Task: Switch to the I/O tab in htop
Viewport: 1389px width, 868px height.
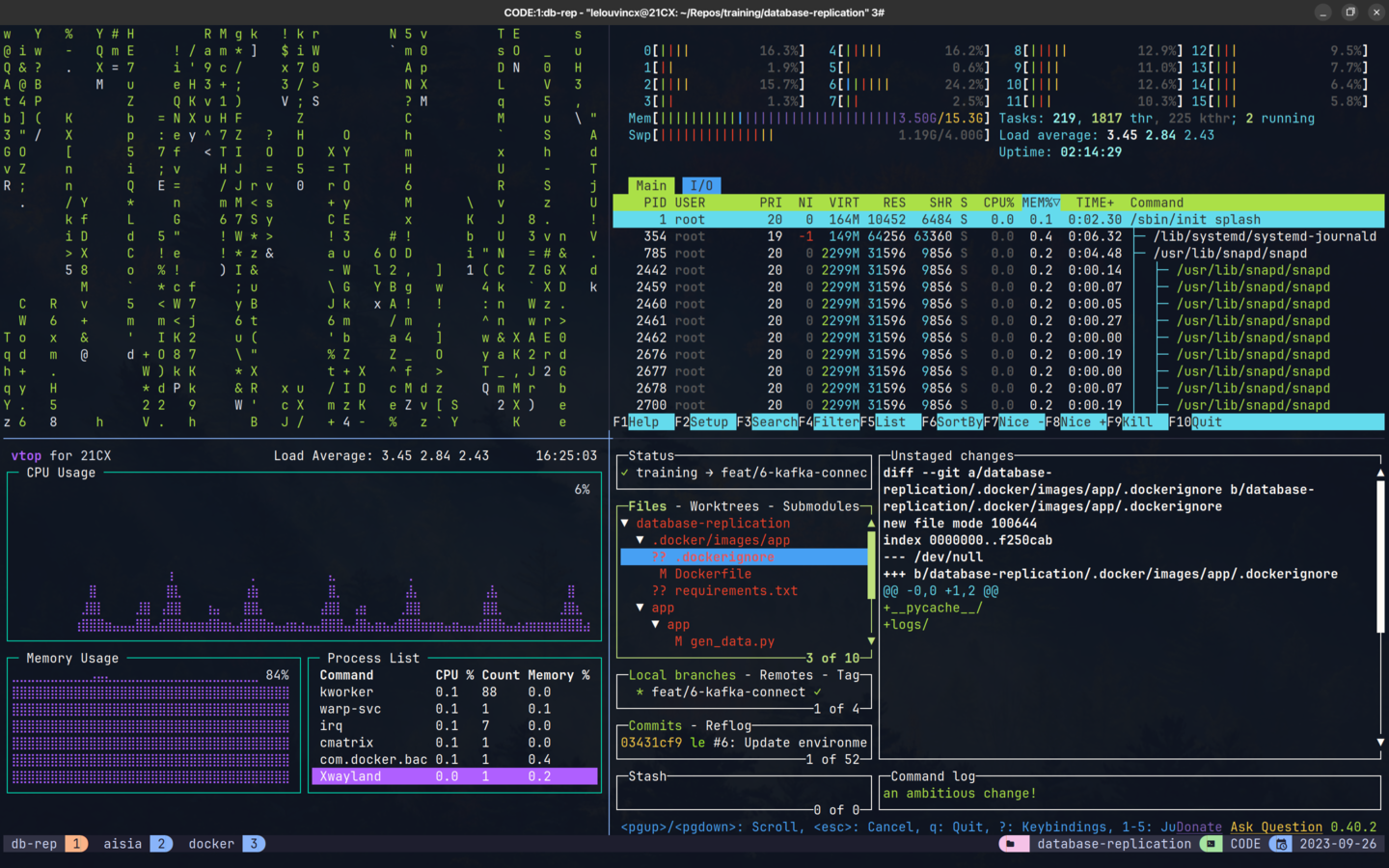Action: [x=701, y=185]
